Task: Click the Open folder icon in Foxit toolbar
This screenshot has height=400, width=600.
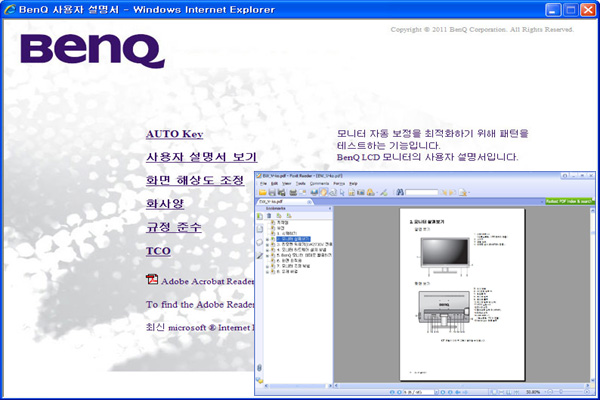Action: 262,192
